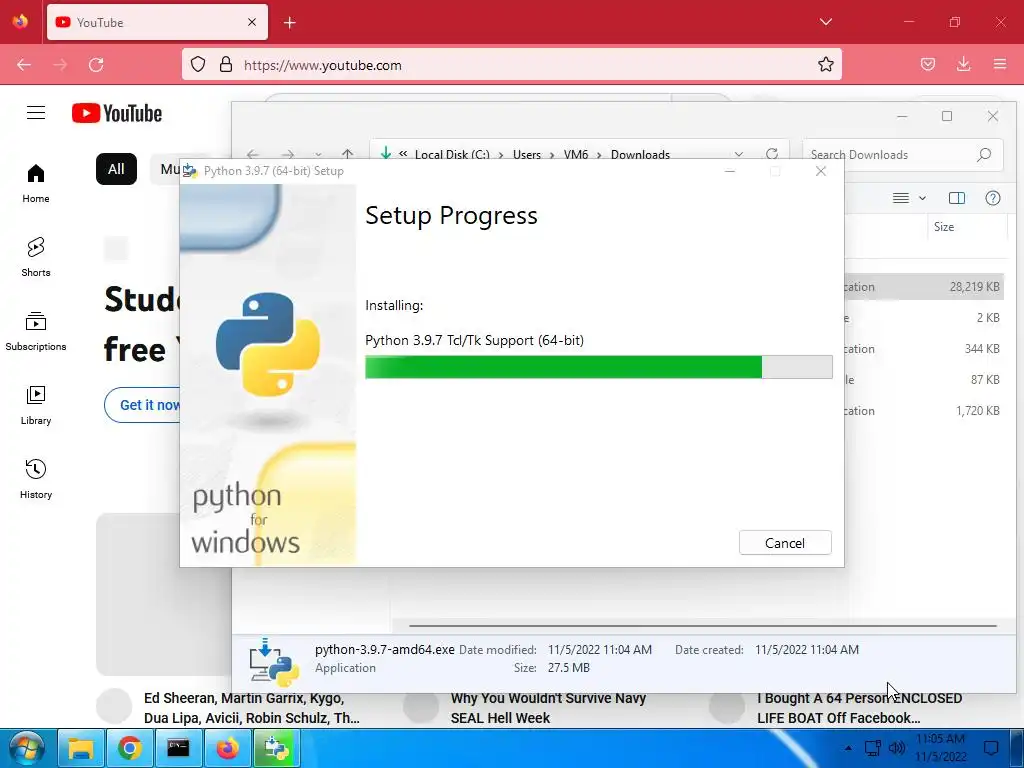
Task: Close the YouTube tab
Action: pos(252,22)
